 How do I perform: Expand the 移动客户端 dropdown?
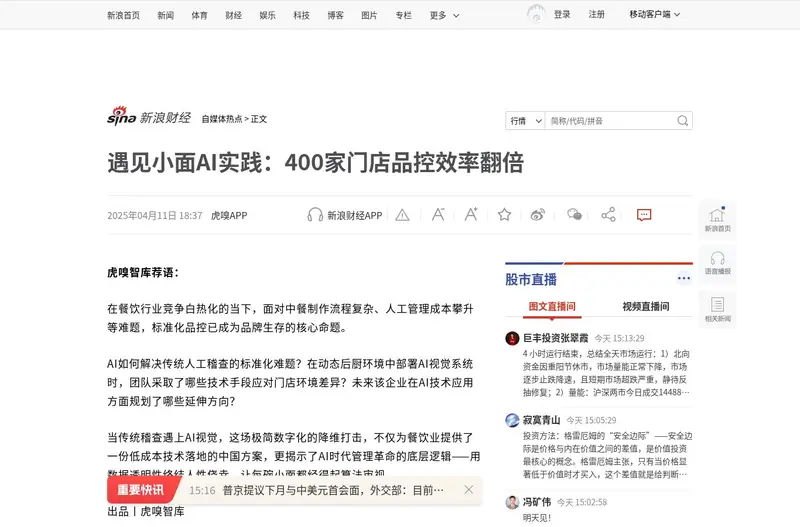(x=655, y=14)
